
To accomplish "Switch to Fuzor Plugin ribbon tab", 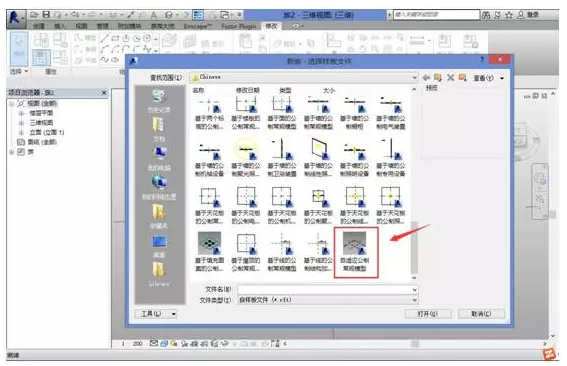I will point(239,26).
